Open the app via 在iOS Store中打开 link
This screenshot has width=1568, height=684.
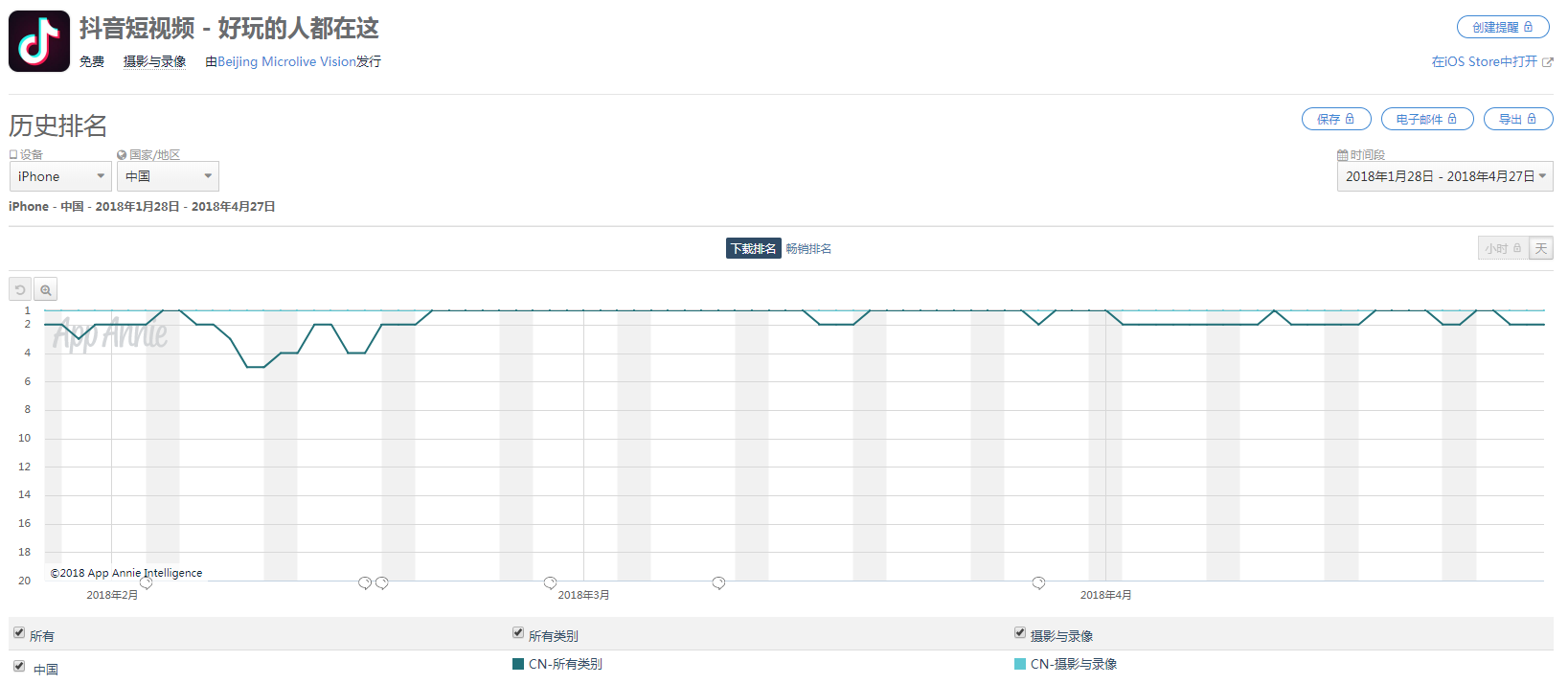click(x=1491, y=61)
